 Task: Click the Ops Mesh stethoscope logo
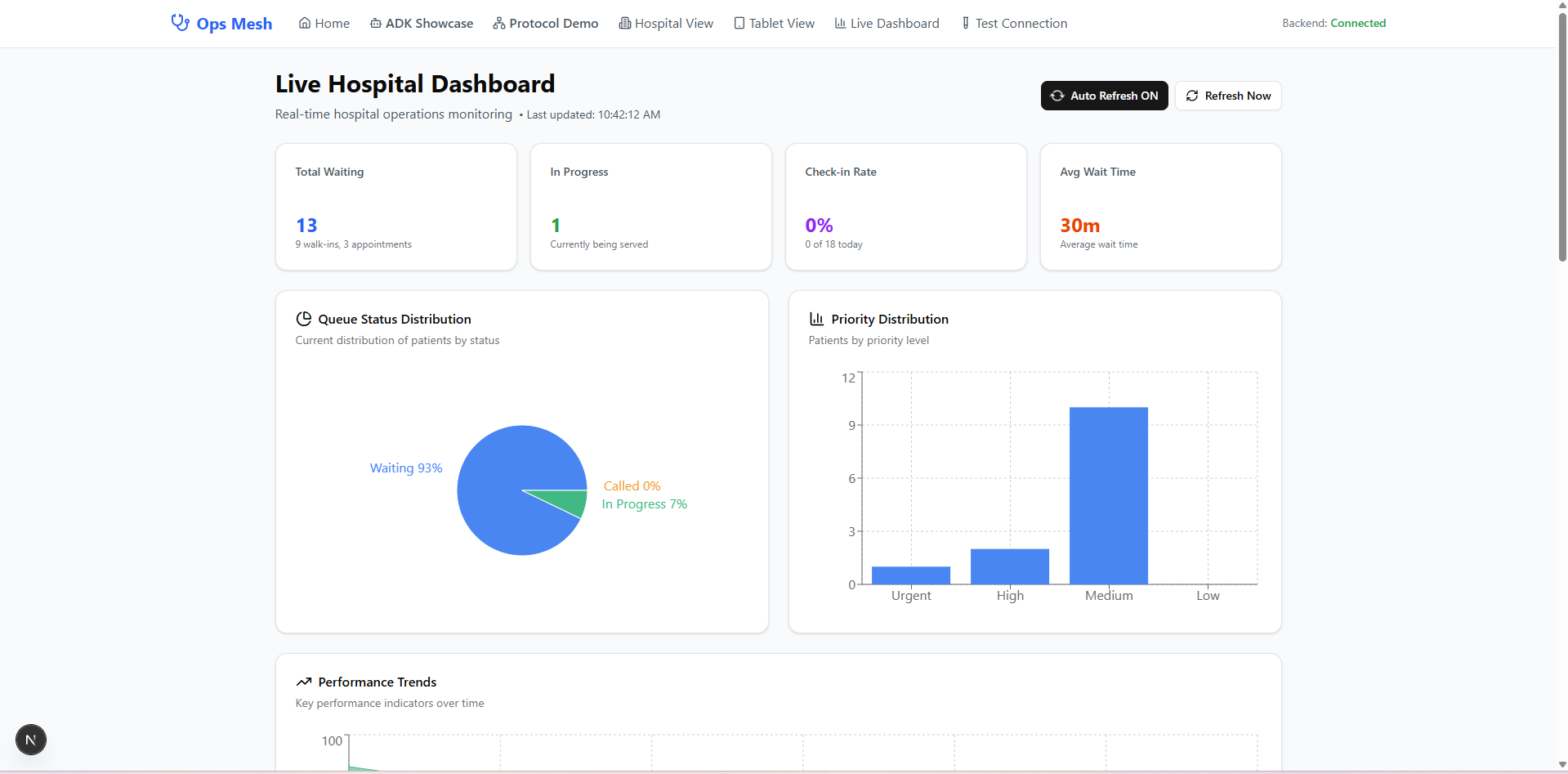tap(180, 22)
